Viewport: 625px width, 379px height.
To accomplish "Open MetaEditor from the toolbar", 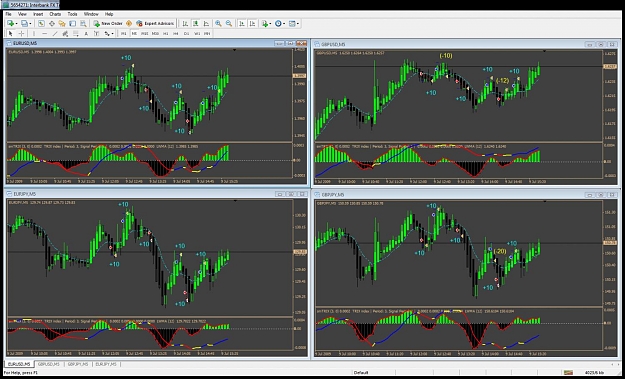I will tap(129, 24).
